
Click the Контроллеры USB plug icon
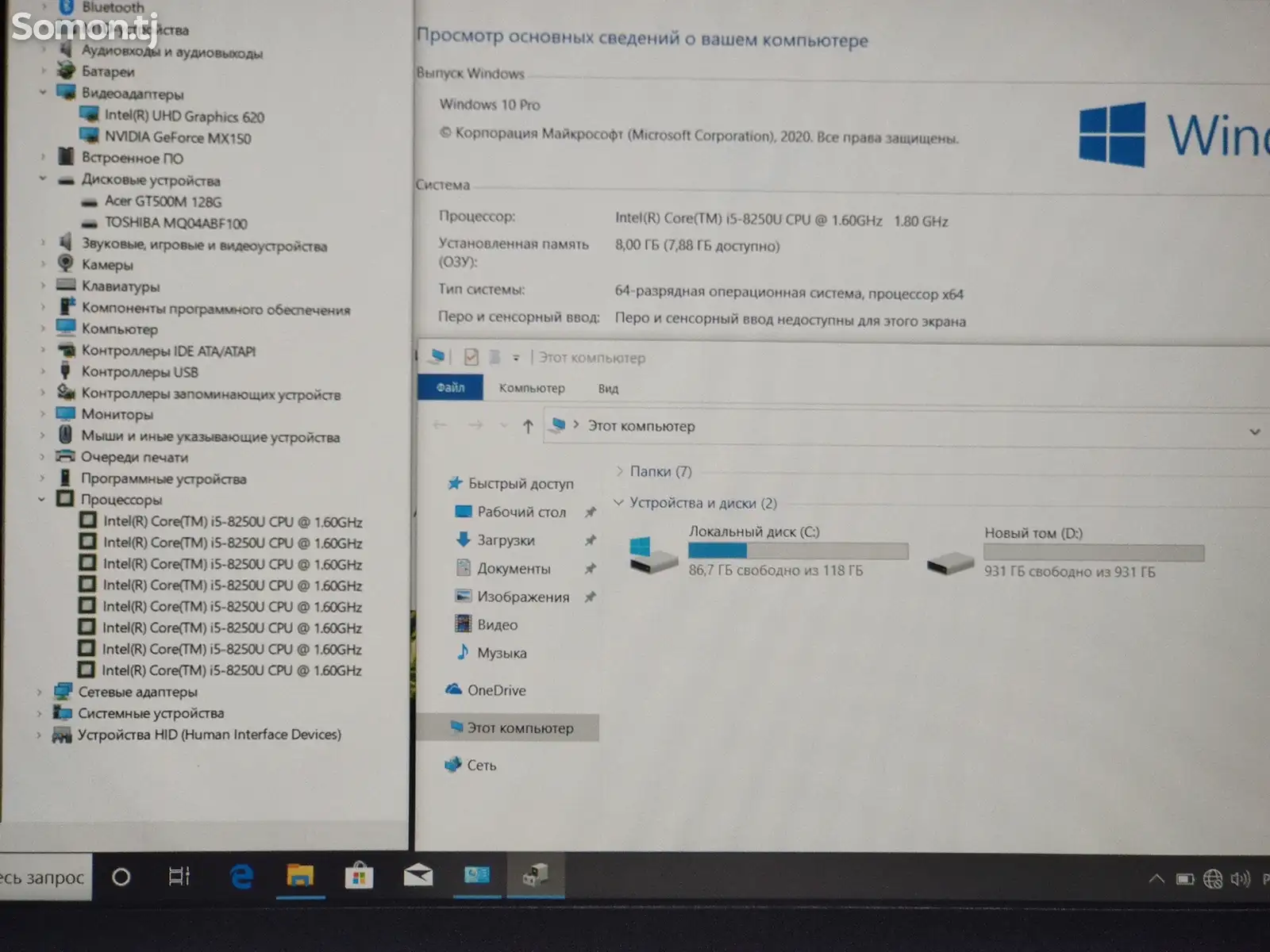coord(65,370)
